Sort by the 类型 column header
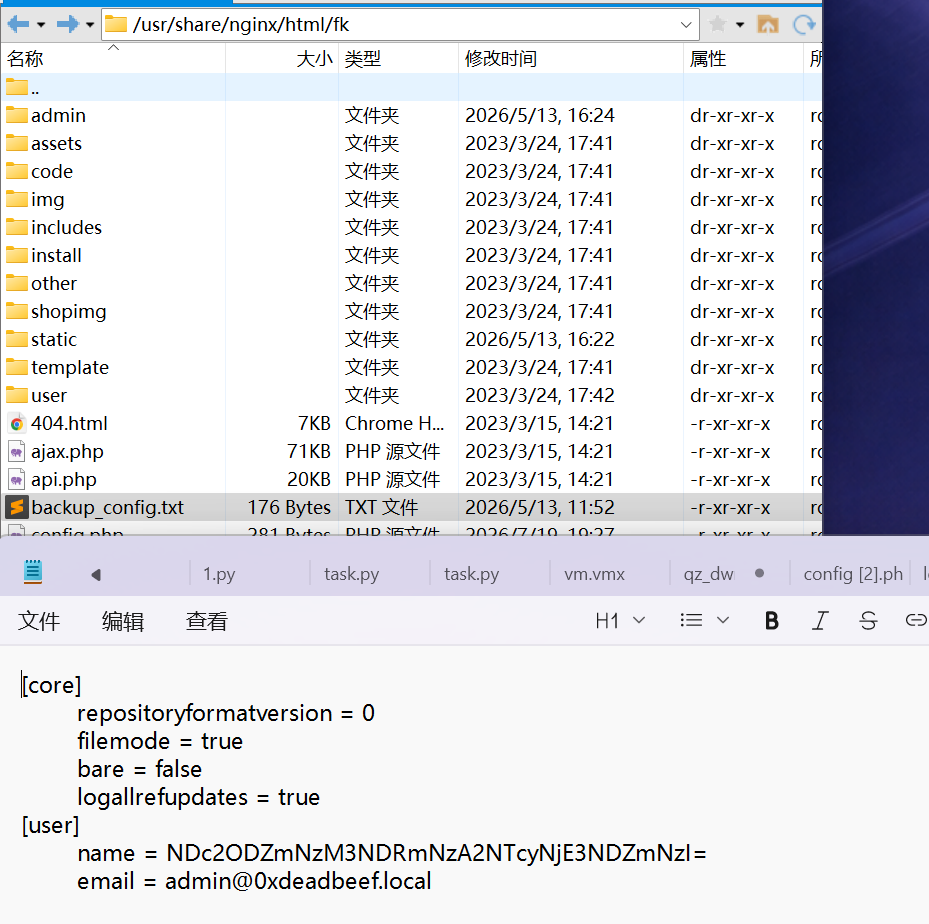Viewport: 929px width, 924px height. point(398,59)
